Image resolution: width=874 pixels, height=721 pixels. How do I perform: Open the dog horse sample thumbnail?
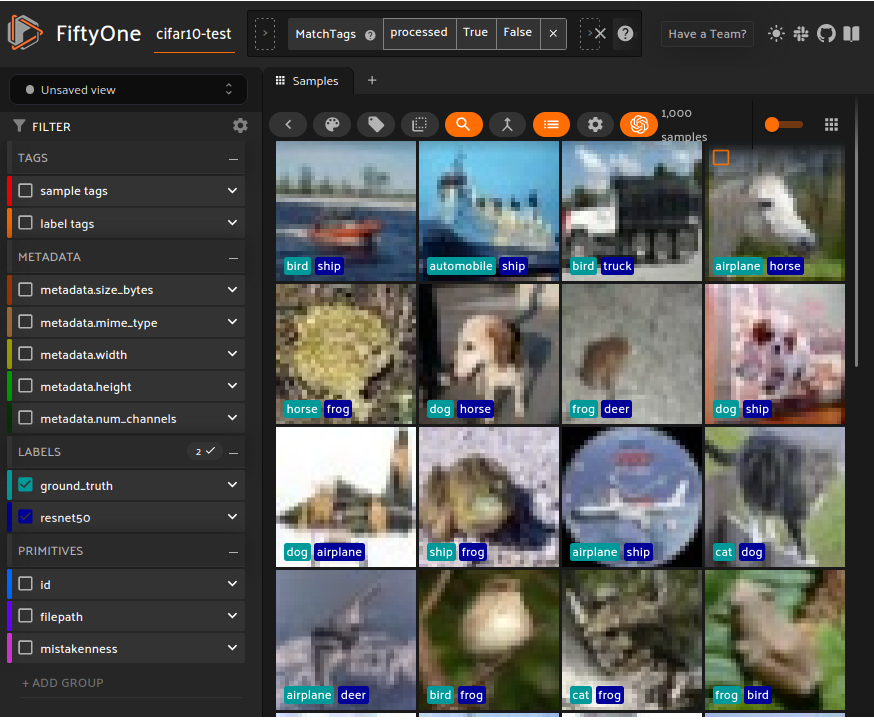point(489,354)
